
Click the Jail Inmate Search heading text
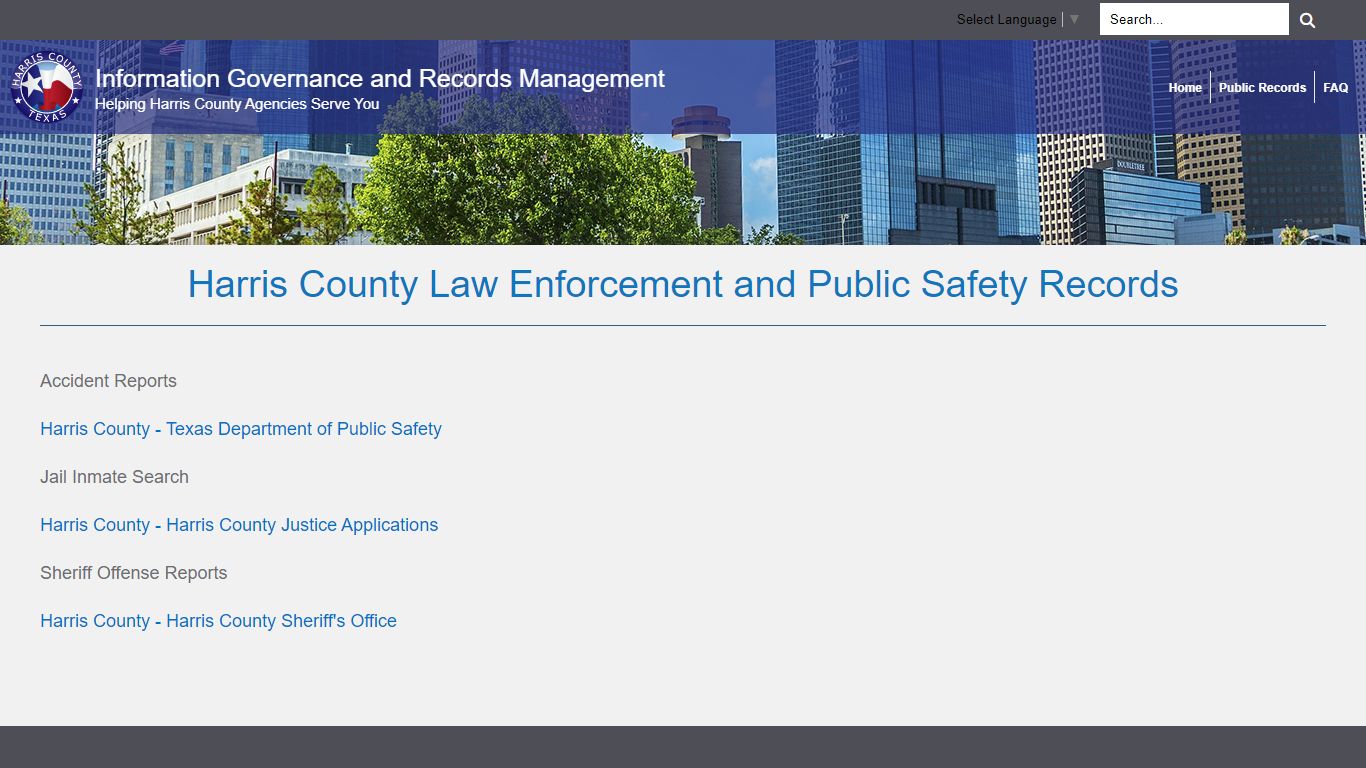point(114,477)
